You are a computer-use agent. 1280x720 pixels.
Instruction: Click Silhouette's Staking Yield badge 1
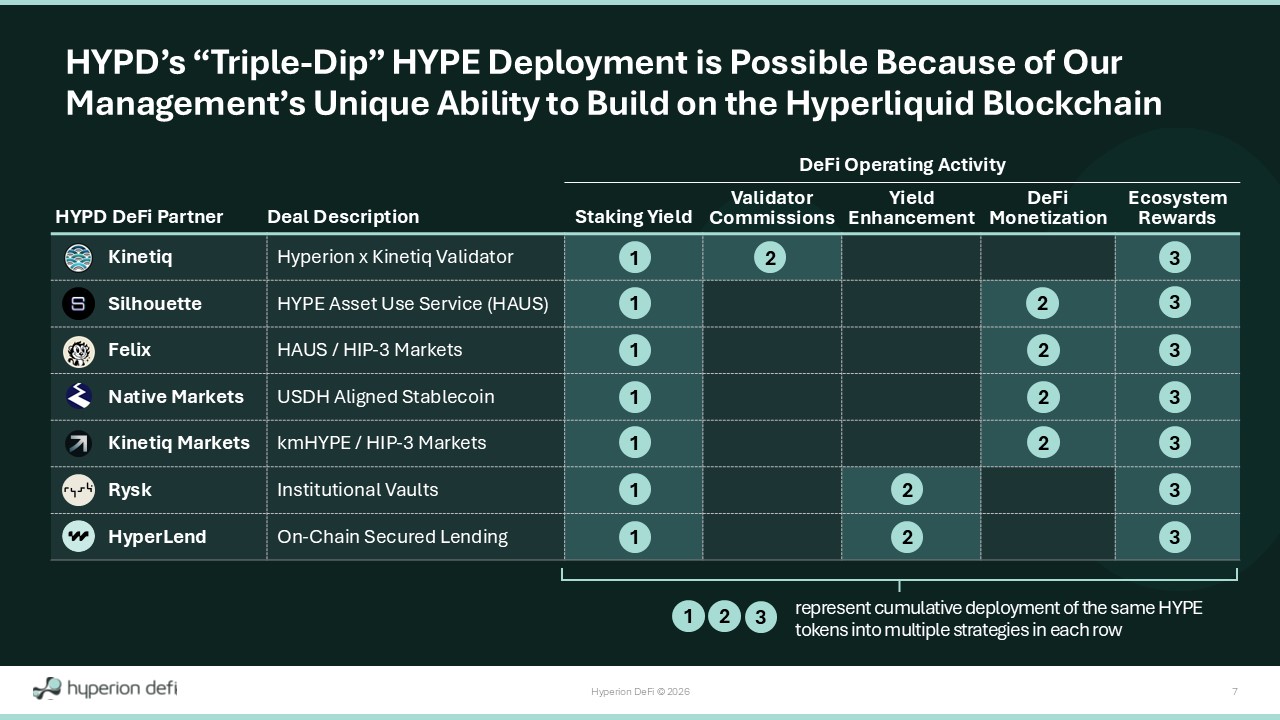coord(634,303)
